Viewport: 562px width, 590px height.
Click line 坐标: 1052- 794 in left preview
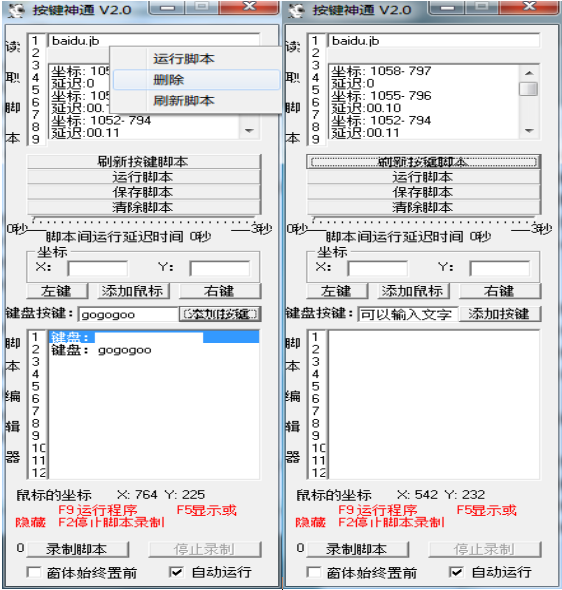click(x=101, y=120)
